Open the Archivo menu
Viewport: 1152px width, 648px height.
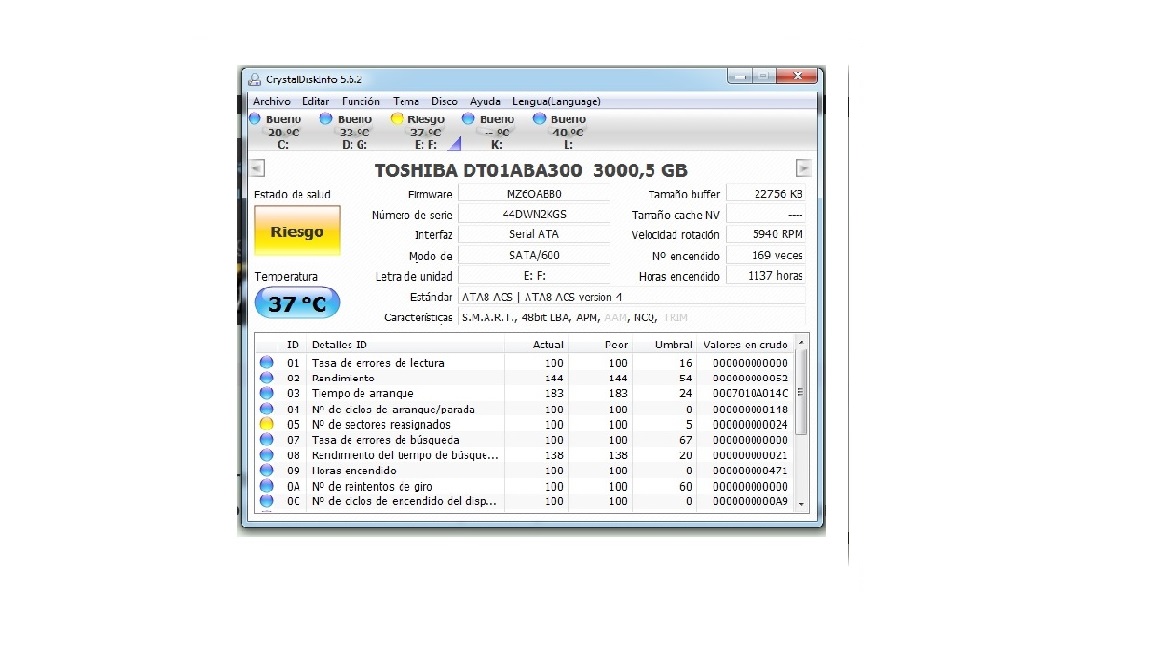click(x=272, y=101)
